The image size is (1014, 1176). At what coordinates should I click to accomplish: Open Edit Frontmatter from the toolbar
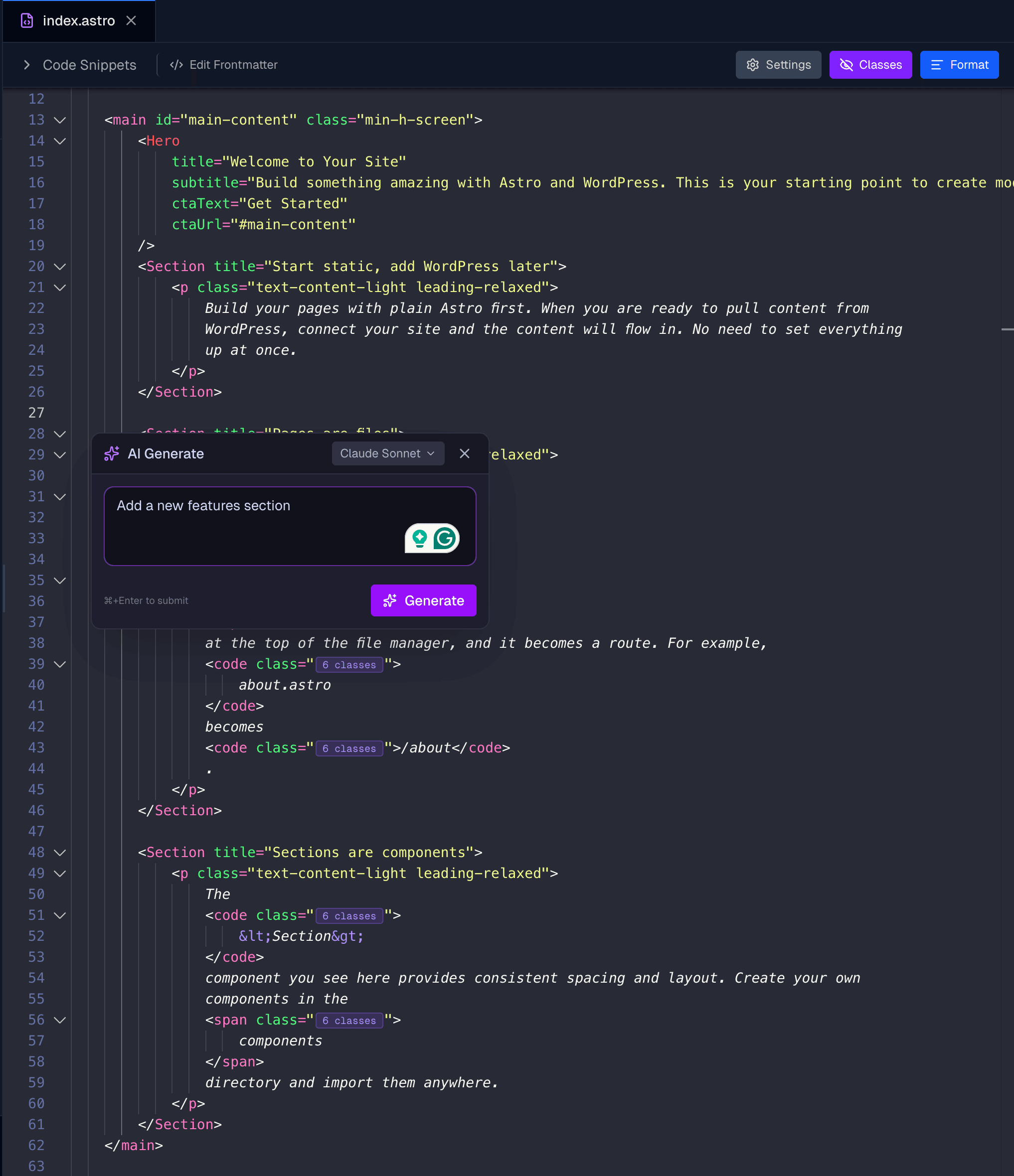coord(221,64)
